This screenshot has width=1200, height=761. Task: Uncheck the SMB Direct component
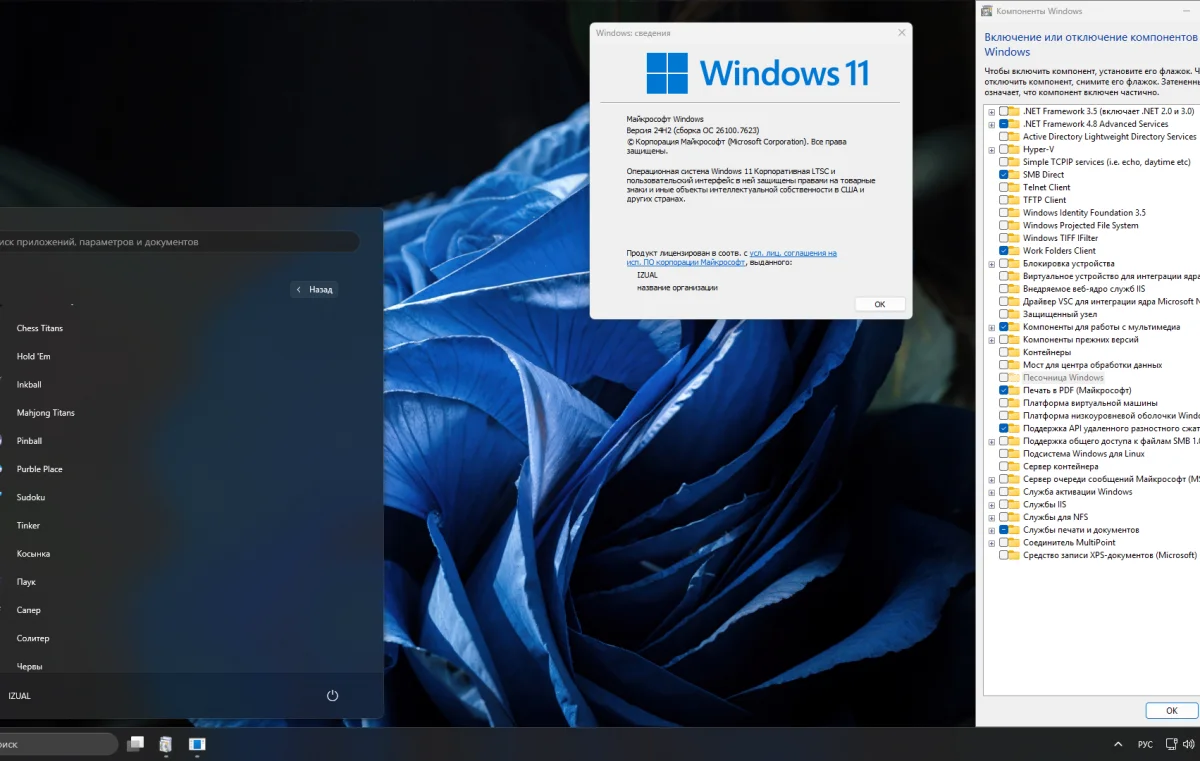pos(1003,175)
